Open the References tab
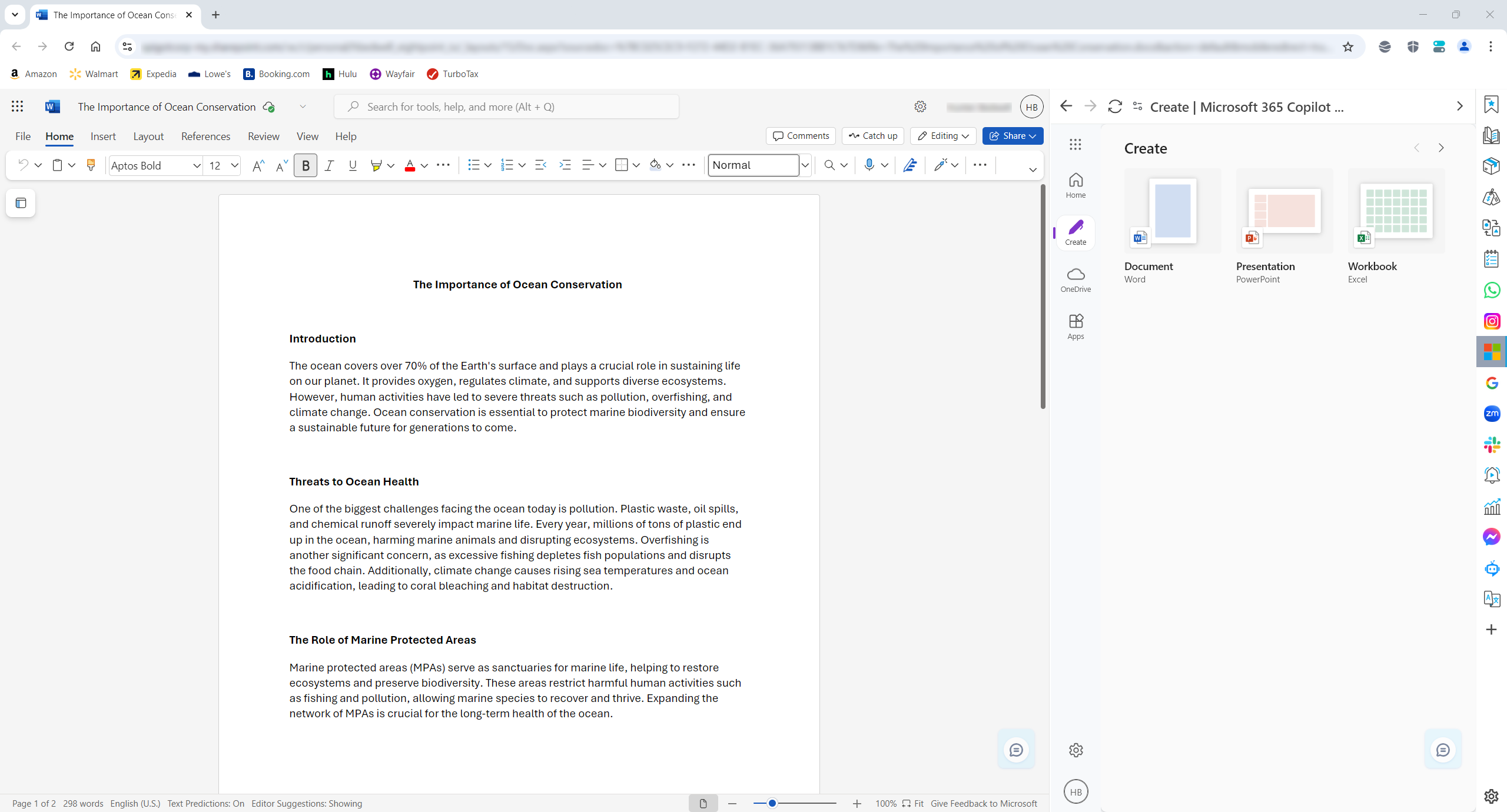The height and width of the screenshot is (812, 1507). pos(205,137)
